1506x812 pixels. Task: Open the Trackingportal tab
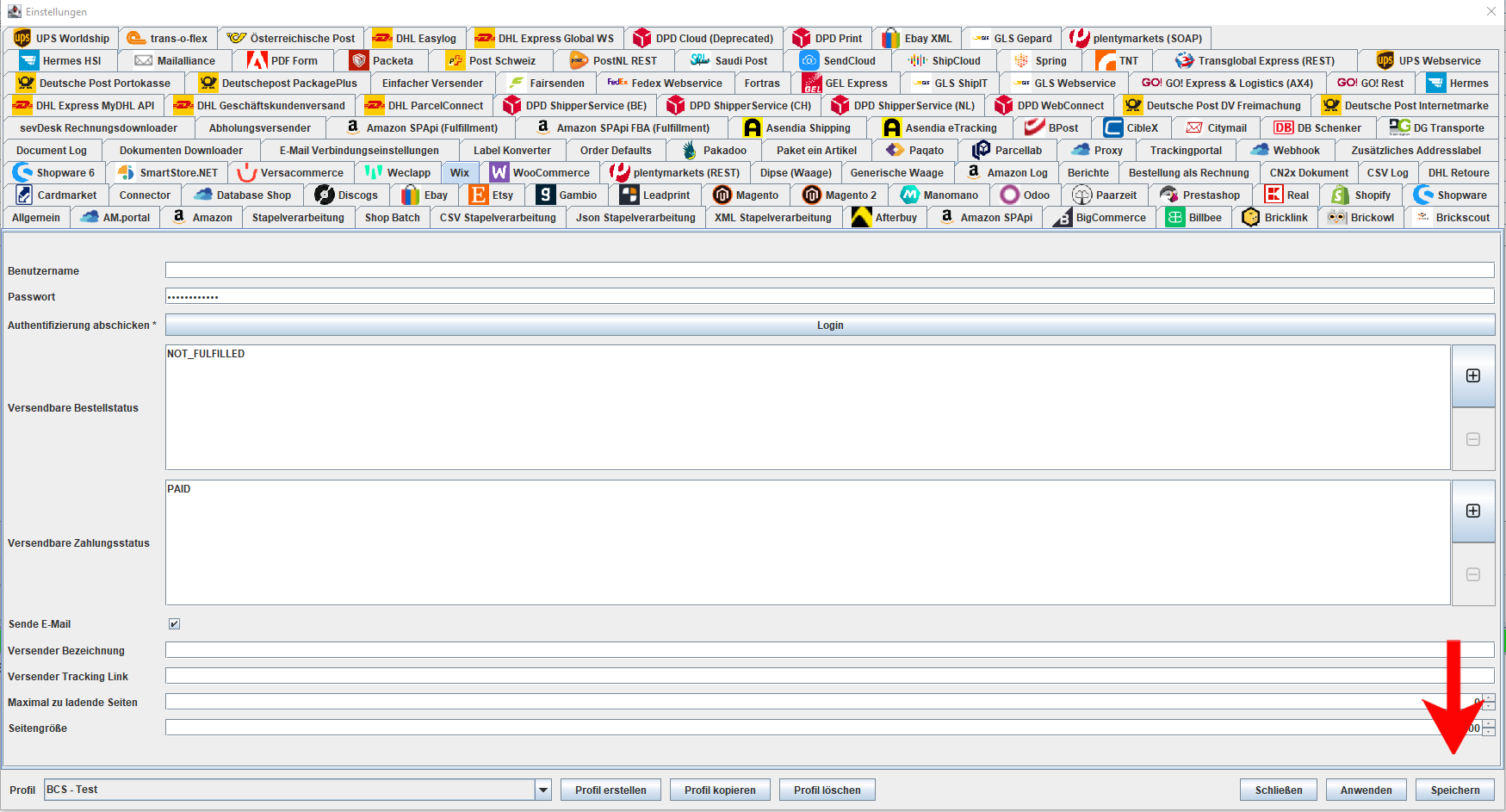tap(1186, 150)
